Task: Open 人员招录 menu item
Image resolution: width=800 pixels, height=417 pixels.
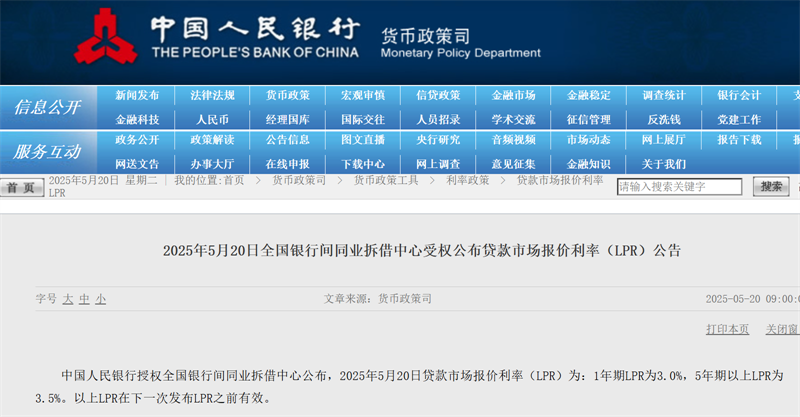Action: click(x=438, y=120)
